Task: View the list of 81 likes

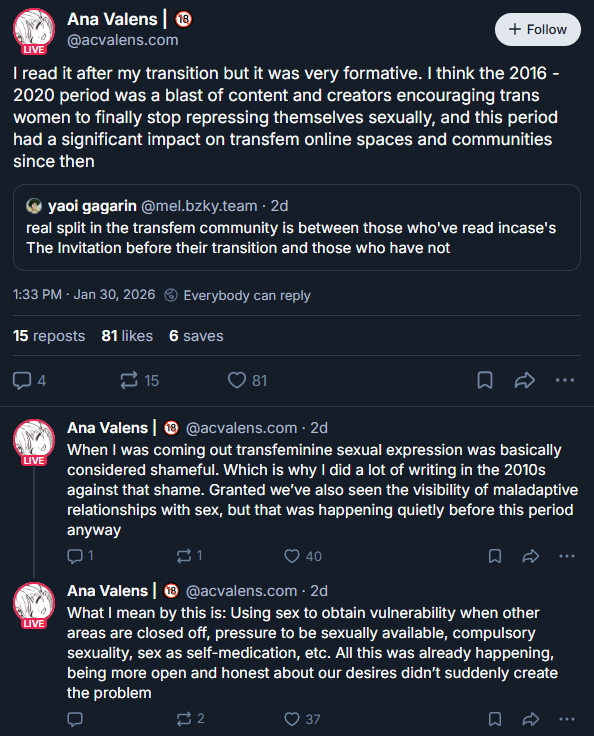Action: point(127,336)
